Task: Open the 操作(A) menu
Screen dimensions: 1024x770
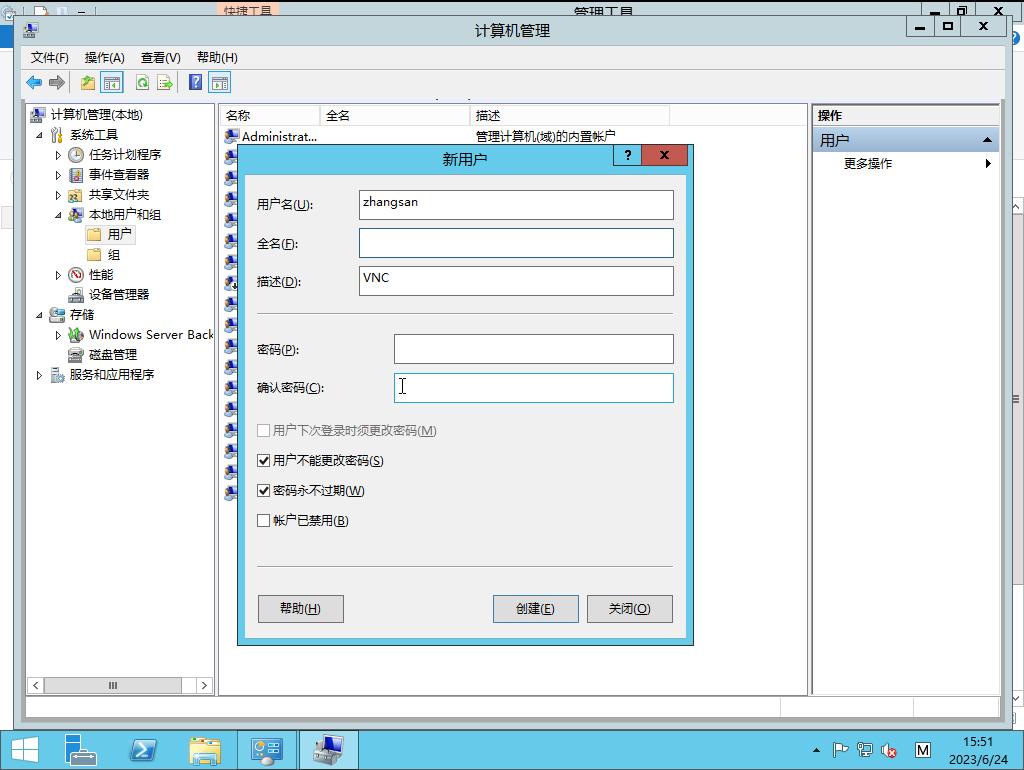Action: point(104,57)
